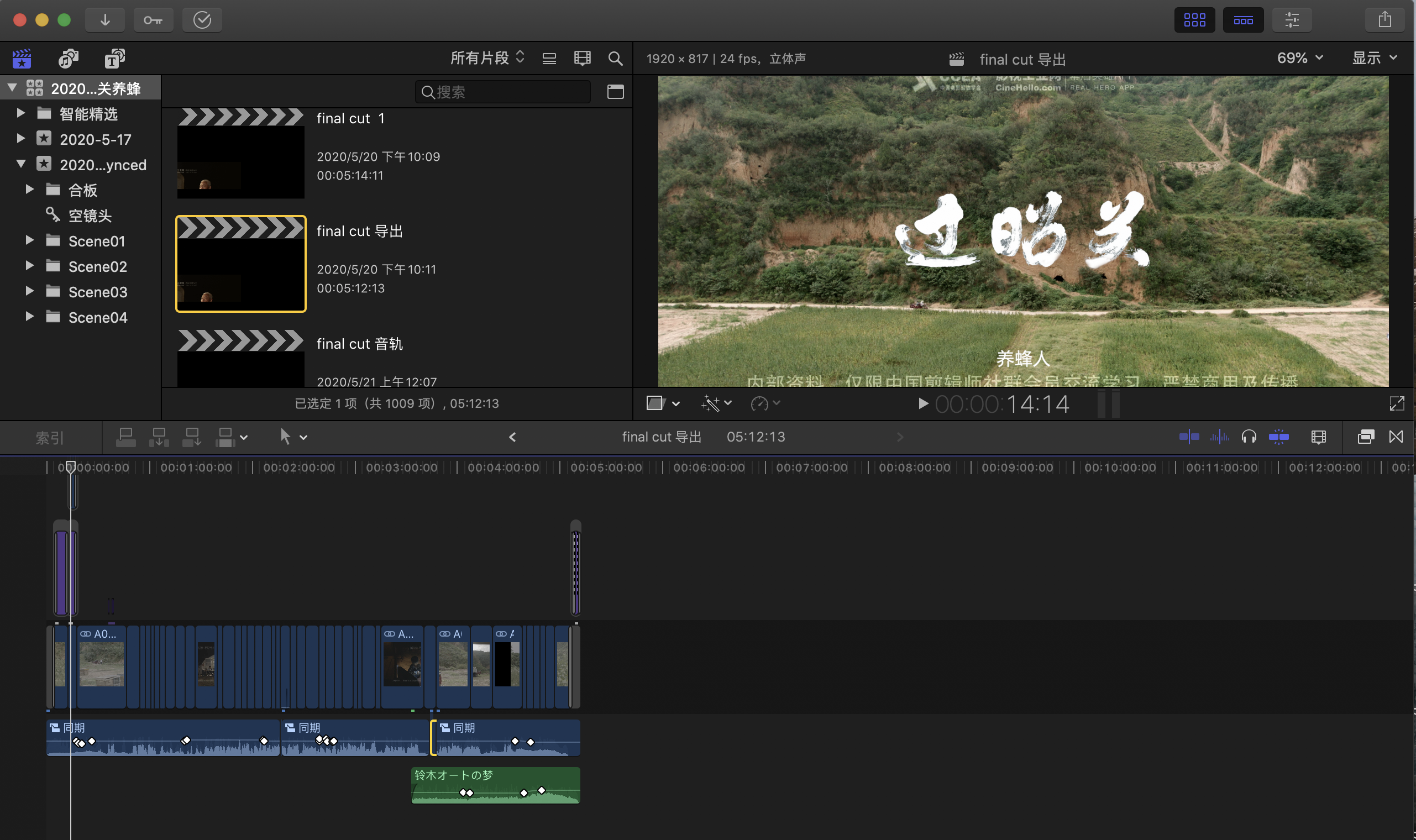This screenshot has height=840, width=1416.
Task: Open the Photos and Audio sidebar
Action: point(69,58)
